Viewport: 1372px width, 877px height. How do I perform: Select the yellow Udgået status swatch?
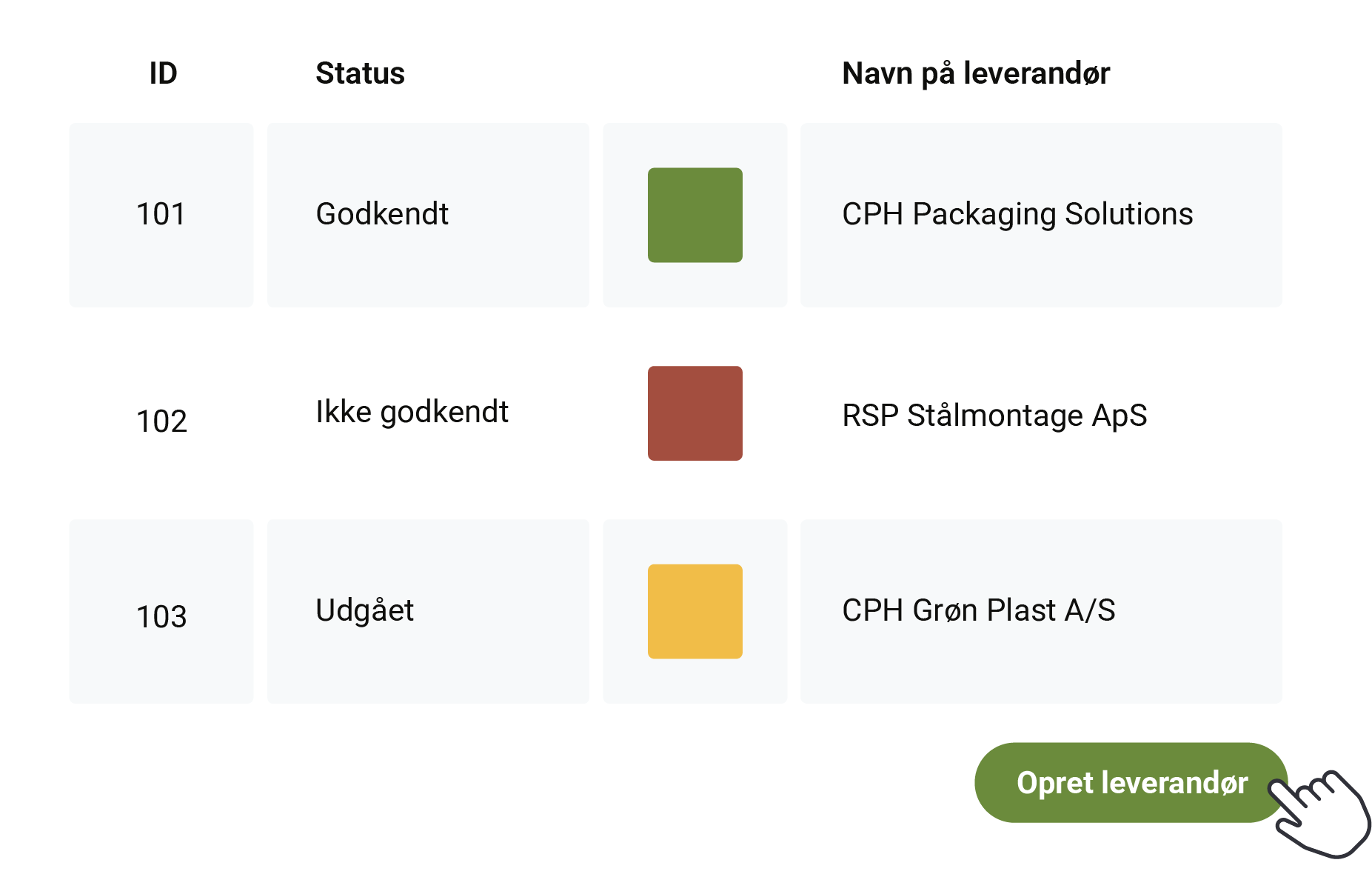tap(695, 611)
